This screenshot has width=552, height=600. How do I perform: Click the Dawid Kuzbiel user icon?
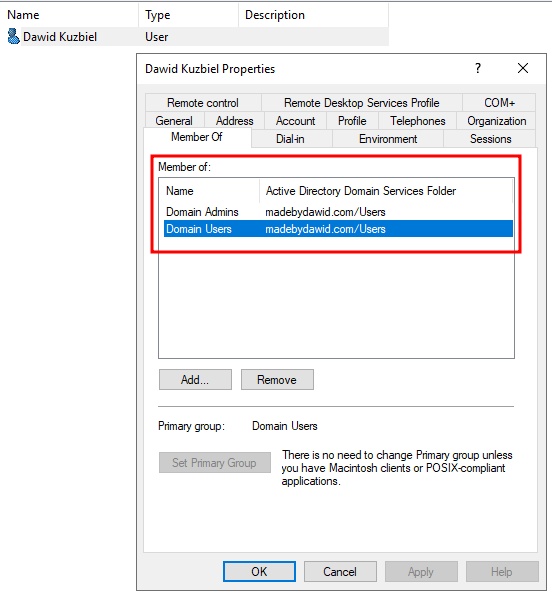point(13,37)
